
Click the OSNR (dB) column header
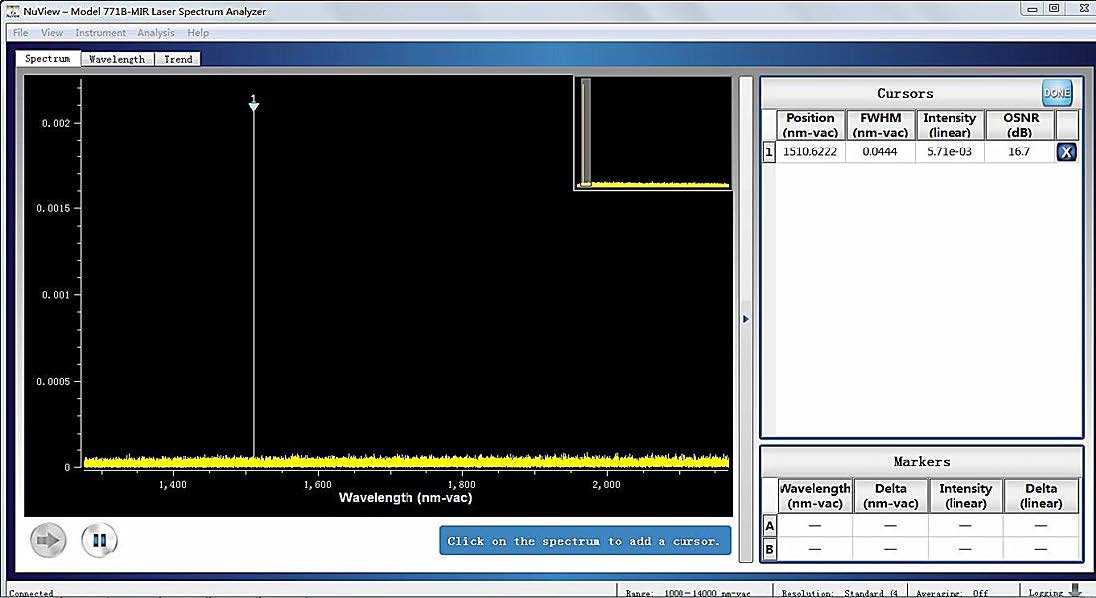tap(1021, 125)
